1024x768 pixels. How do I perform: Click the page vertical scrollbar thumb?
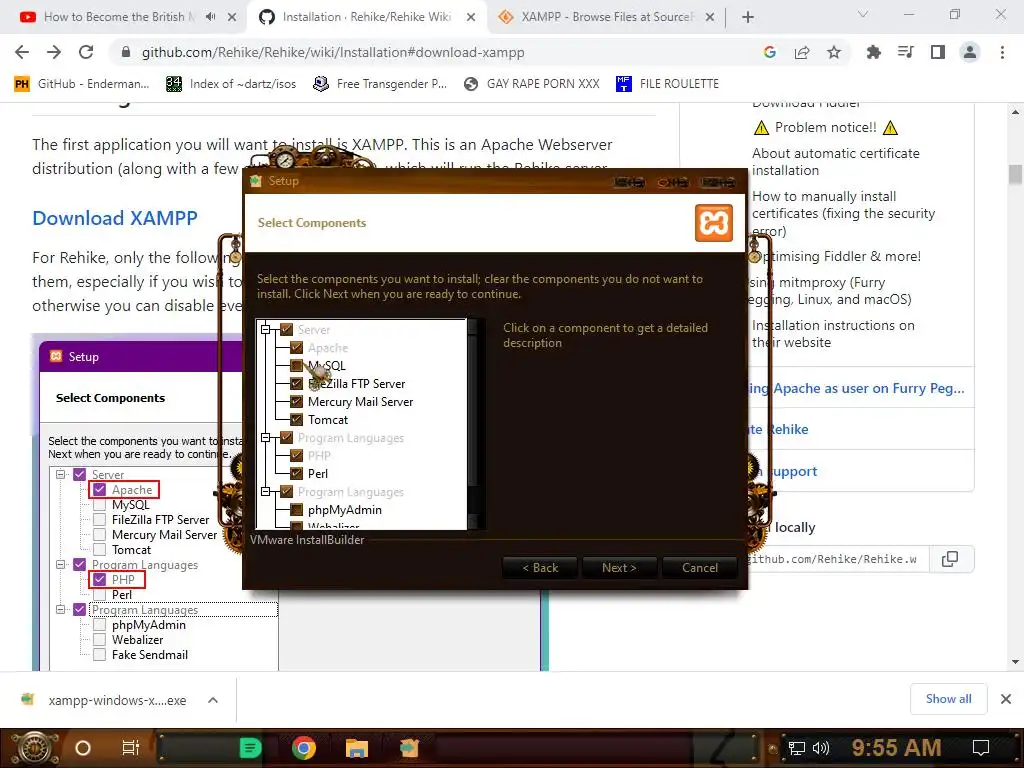tap(1015, 174)
